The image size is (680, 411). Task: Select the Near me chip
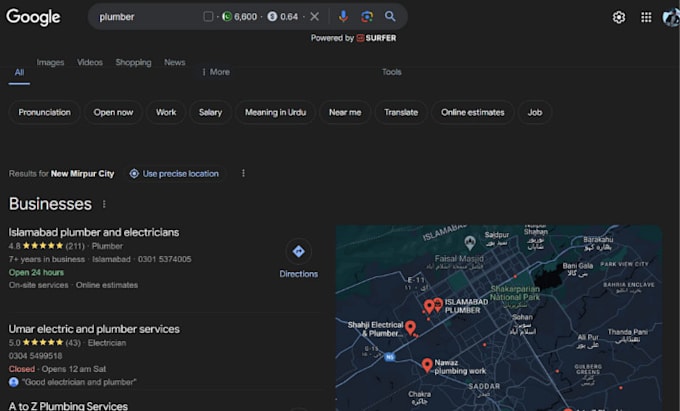[x=345, y=112]
